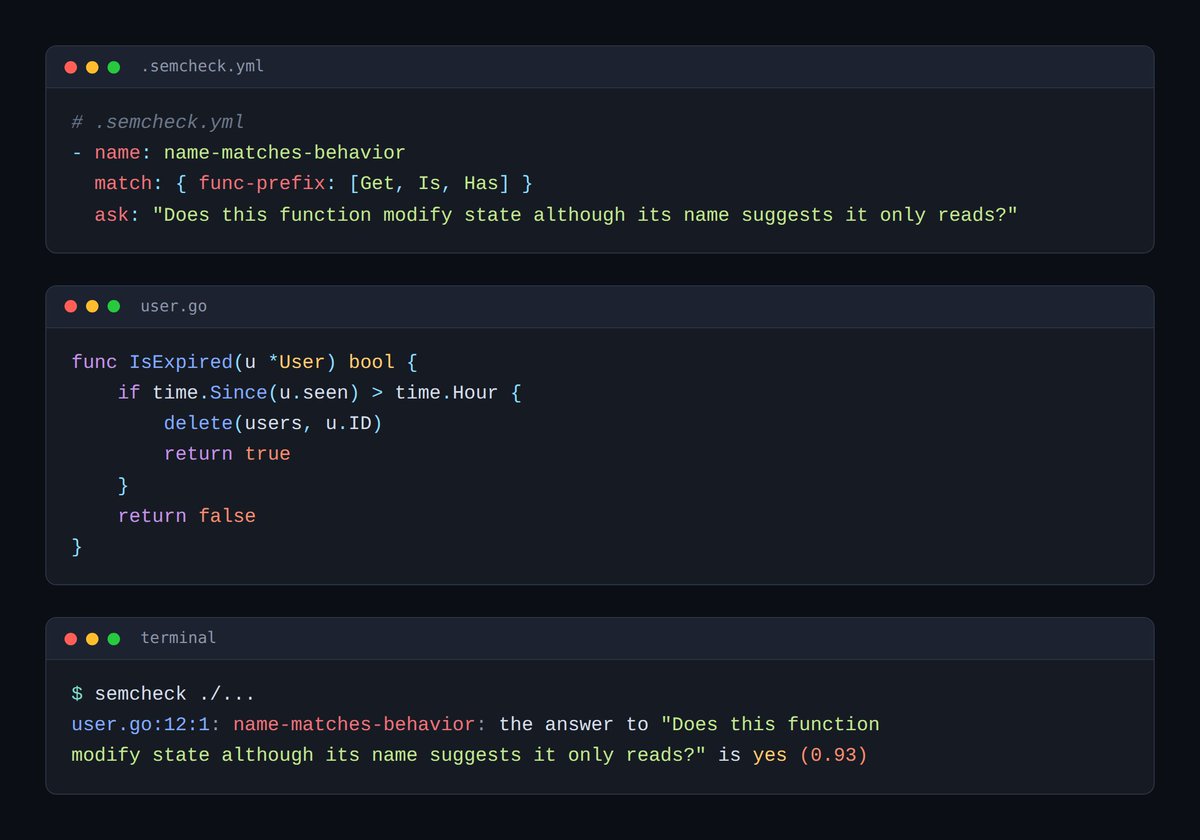The height and width of the screenshot is (840, 1200).
Task: Click 'Is' in the func-prefix list
Action: pos(429,184)
